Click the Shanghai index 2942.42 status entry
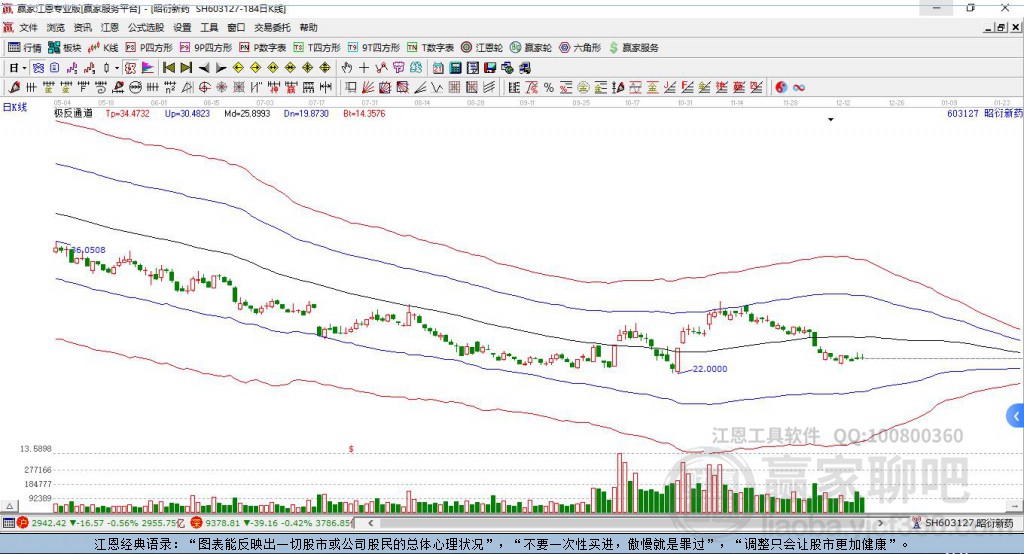1024x554 pixels. (99, 523)
